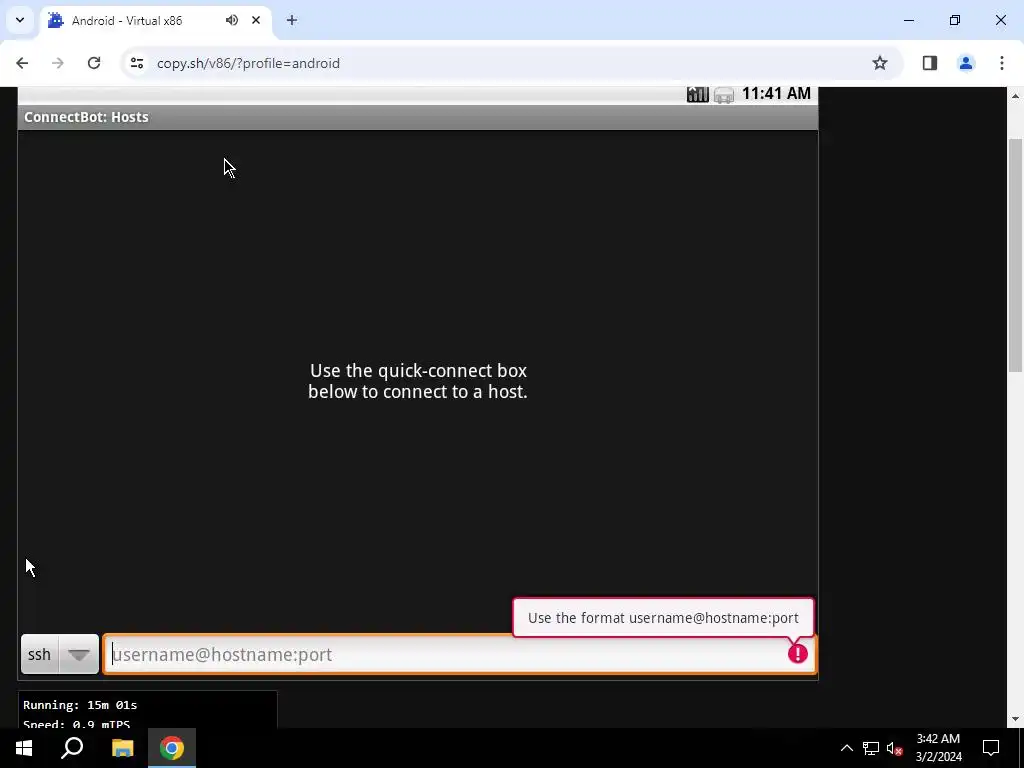This screenshot has height=768, width=1024.
Task: Mute the tab via the speaker icon
Action: coord(232,20)
